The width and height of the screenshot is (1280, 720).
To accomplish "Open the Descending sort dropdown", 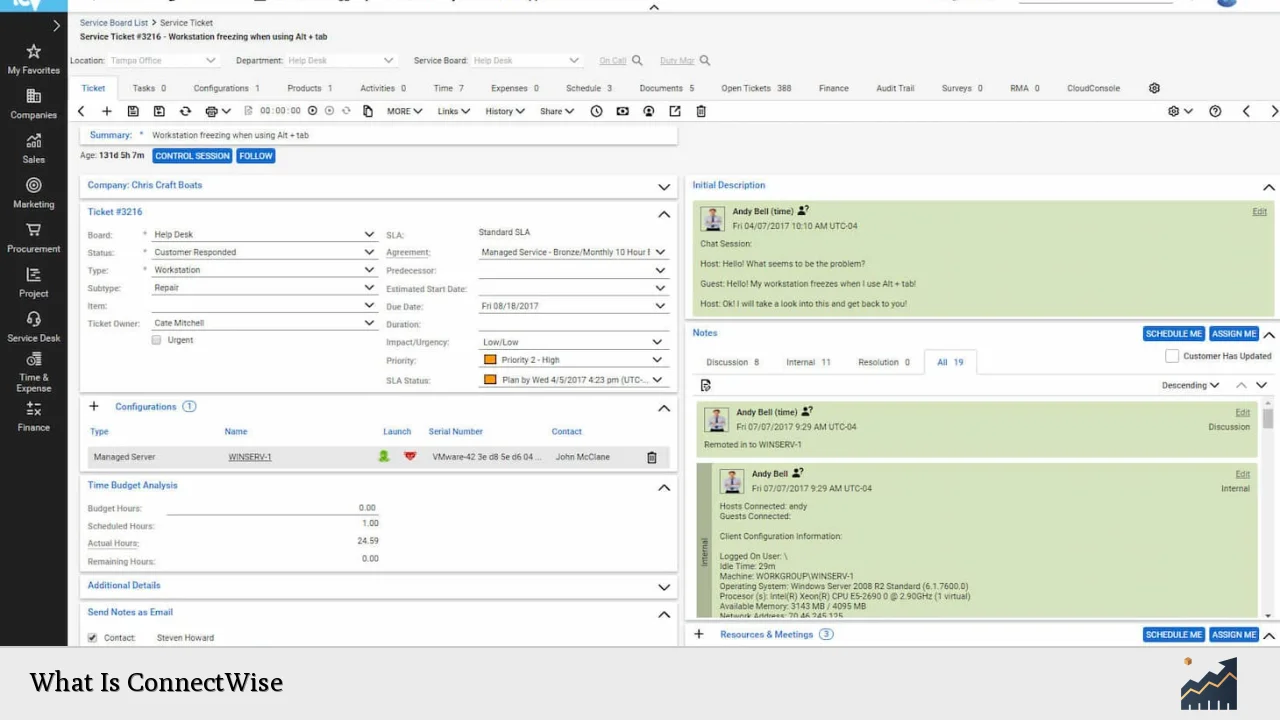I will [1190, 385].
